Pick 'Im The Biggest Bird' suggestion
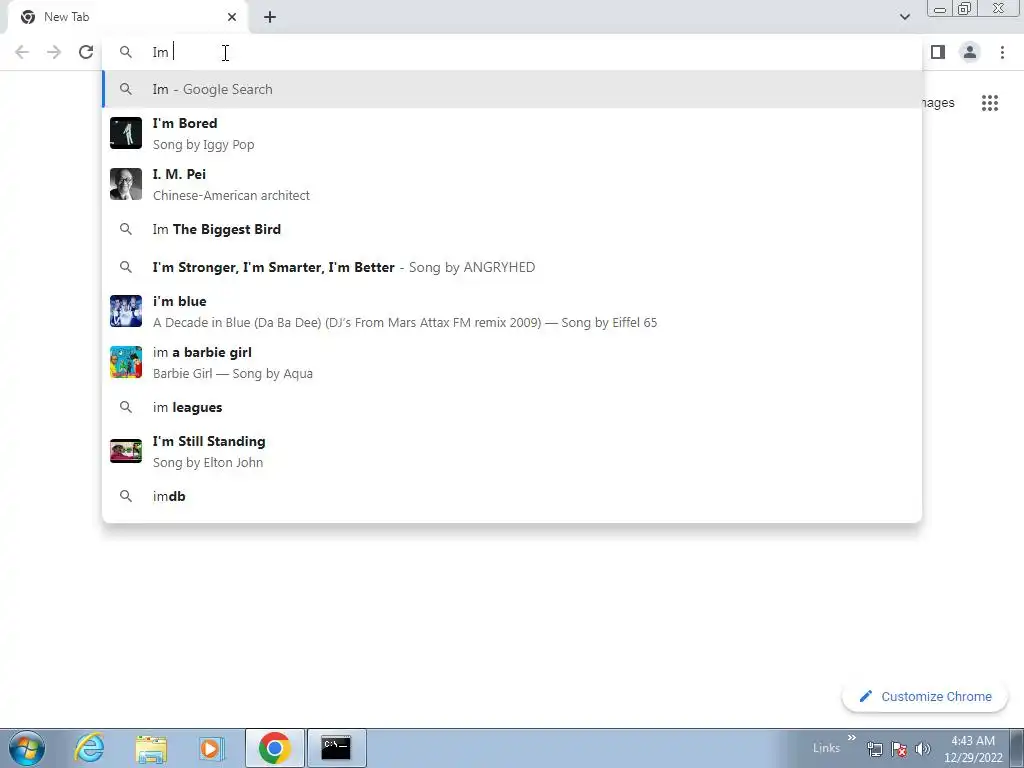 point(512,229)
